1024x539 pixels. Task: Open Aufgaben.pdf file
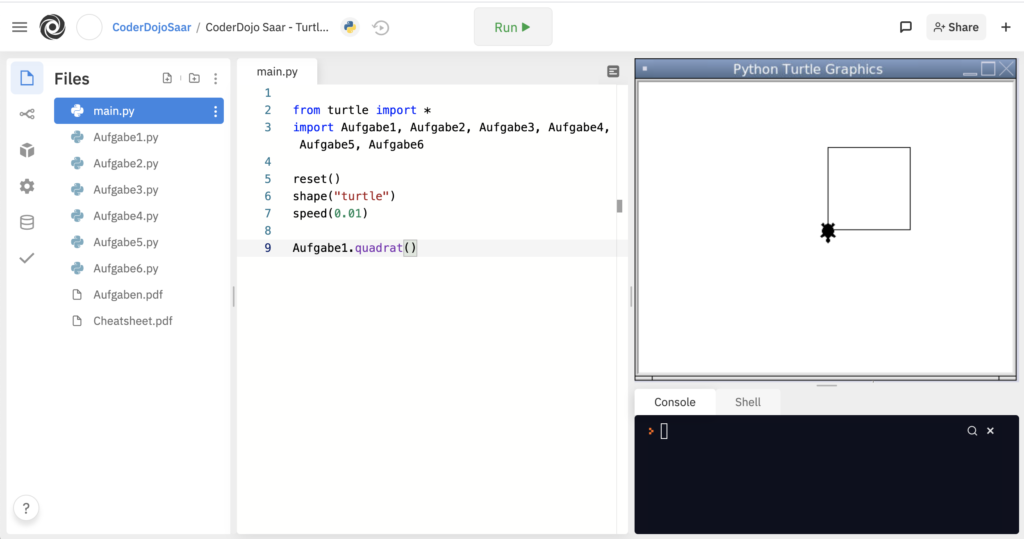point(128,295)
